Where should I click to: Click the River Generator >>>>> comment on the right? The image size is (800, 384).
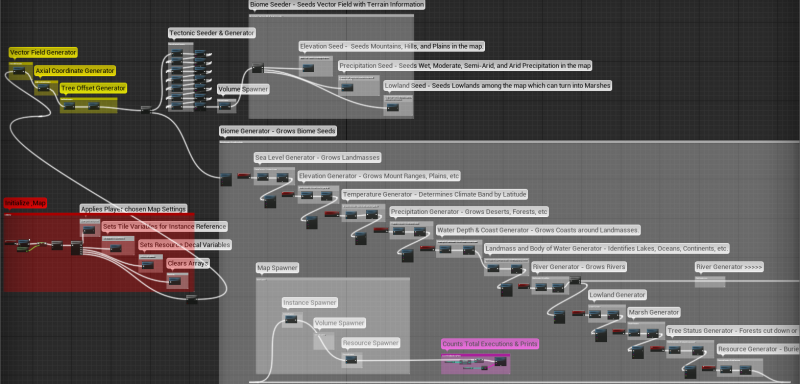pyautogui.click(x=730, y=267)
